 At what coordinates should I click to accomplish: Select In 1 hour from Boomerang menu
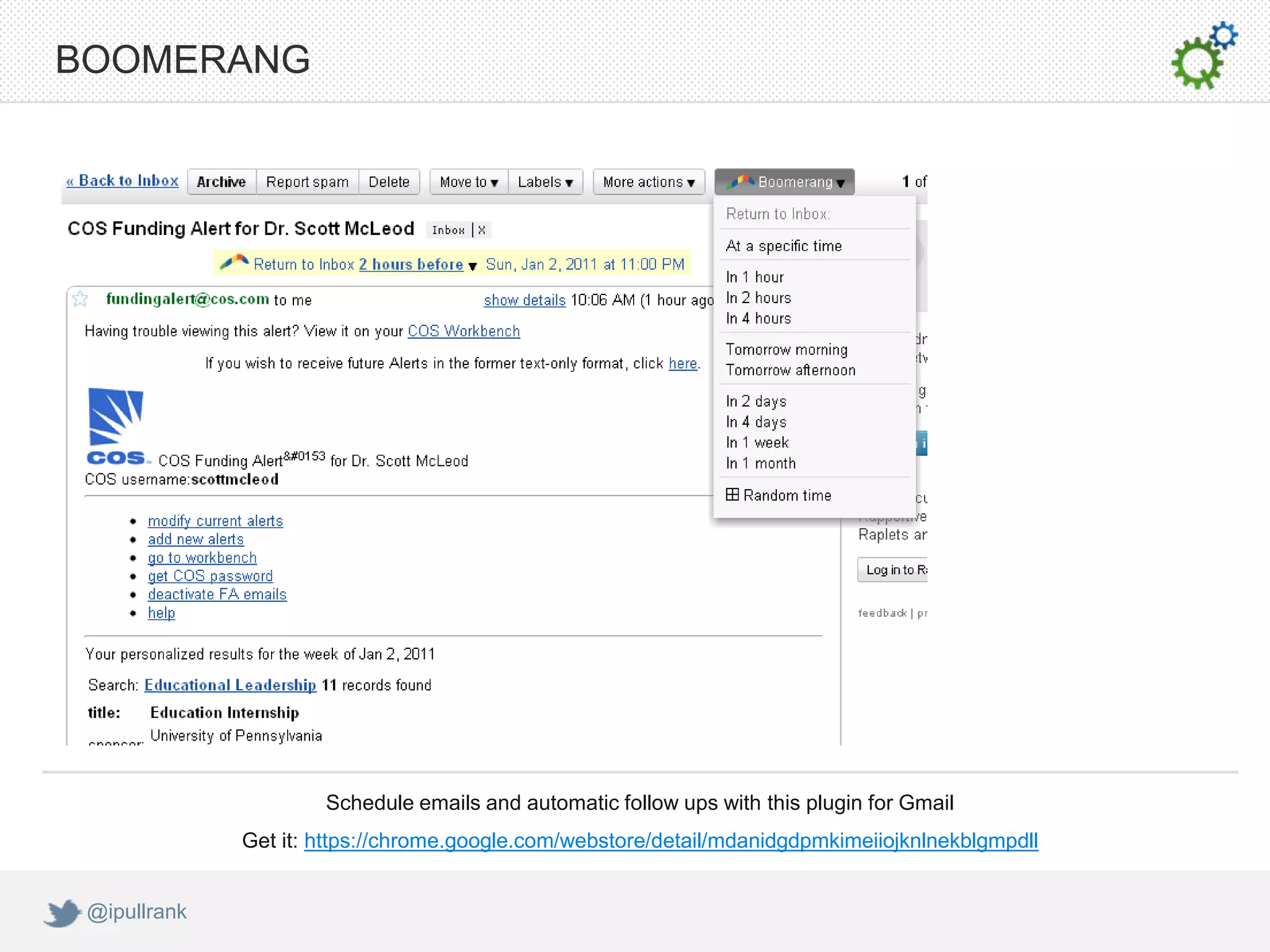pyautogui.click(x=755, y=277)
